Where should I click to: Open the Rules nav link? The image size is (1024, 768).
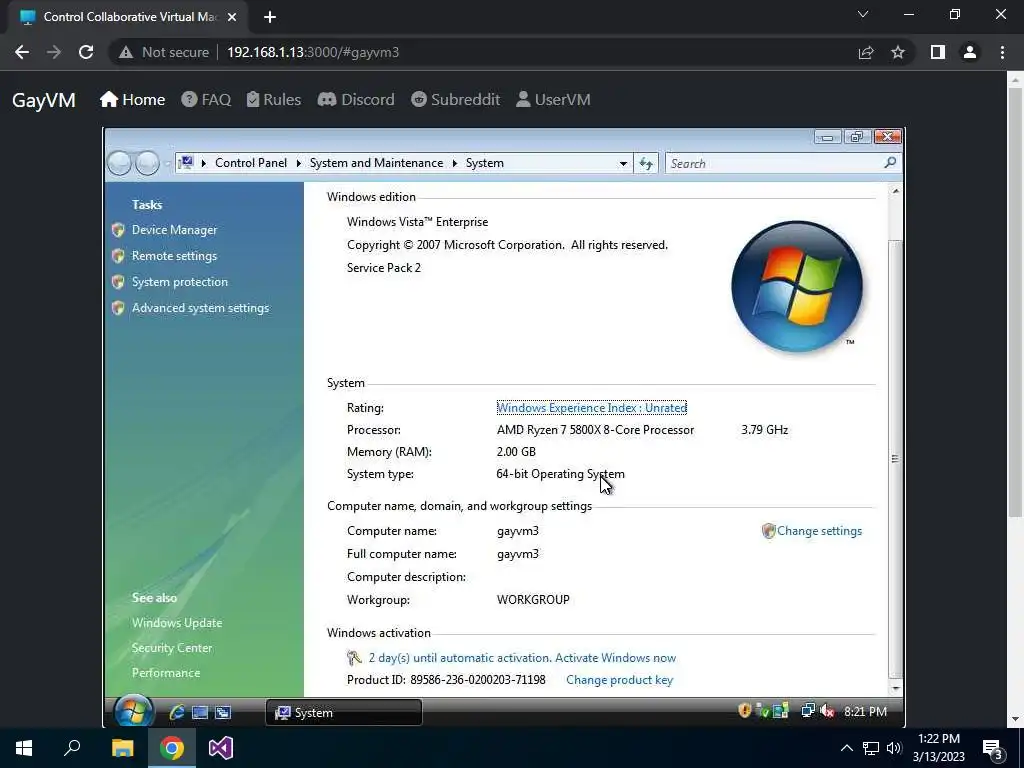(x=274, y=99)
